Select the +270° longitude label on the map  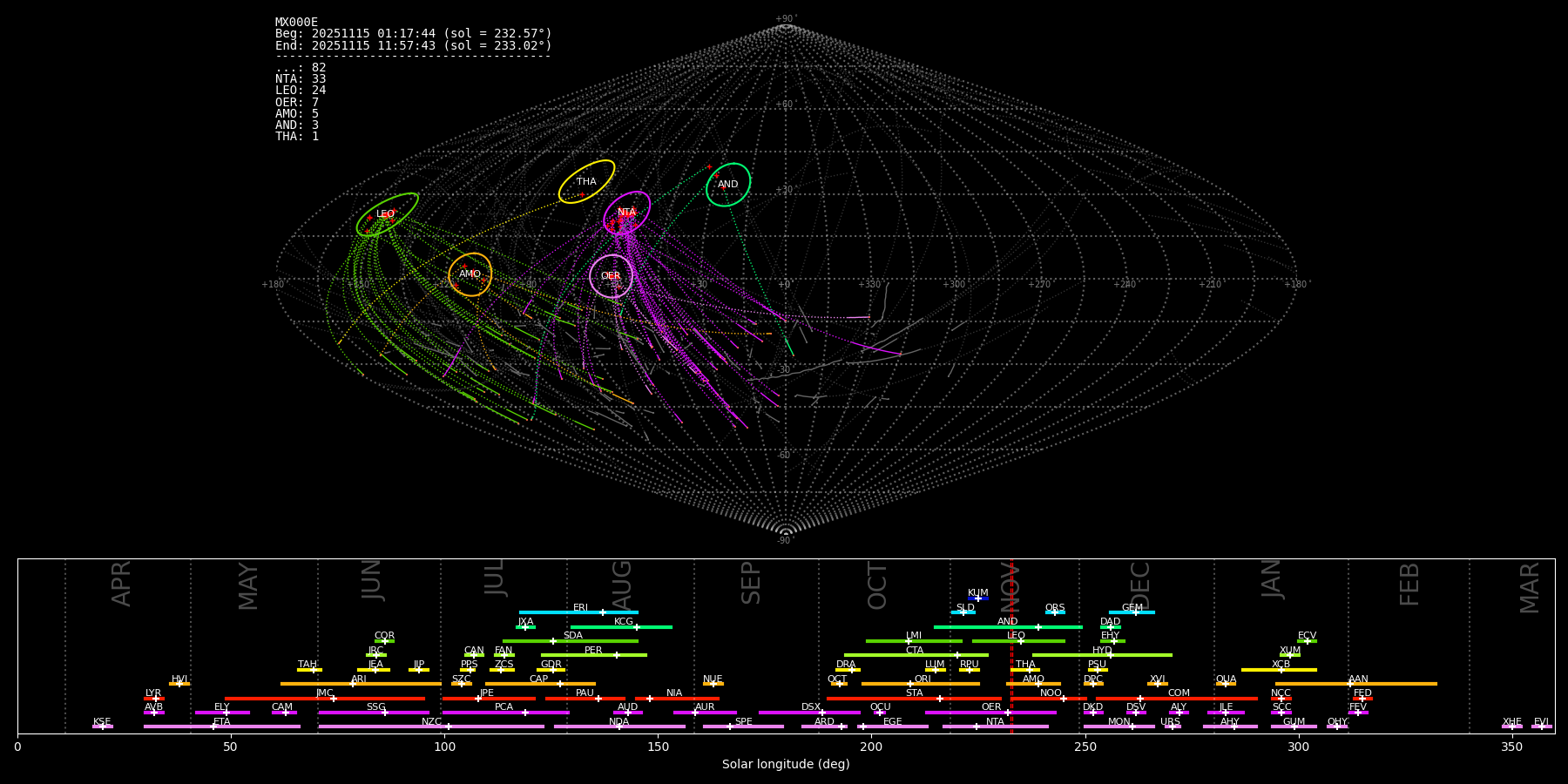pyautogui.click(x=1040, y=285)
